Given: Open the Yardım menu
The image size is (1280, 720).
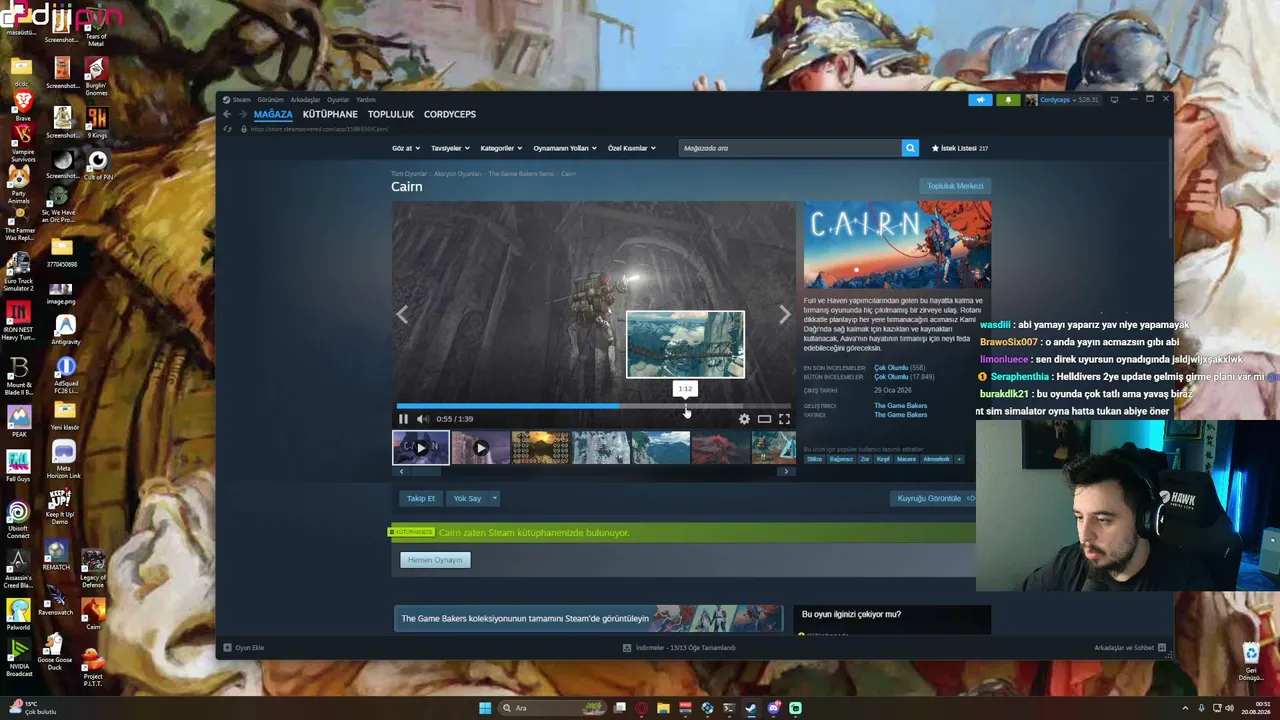Looking at the screenshot, I should click(366, 100).
